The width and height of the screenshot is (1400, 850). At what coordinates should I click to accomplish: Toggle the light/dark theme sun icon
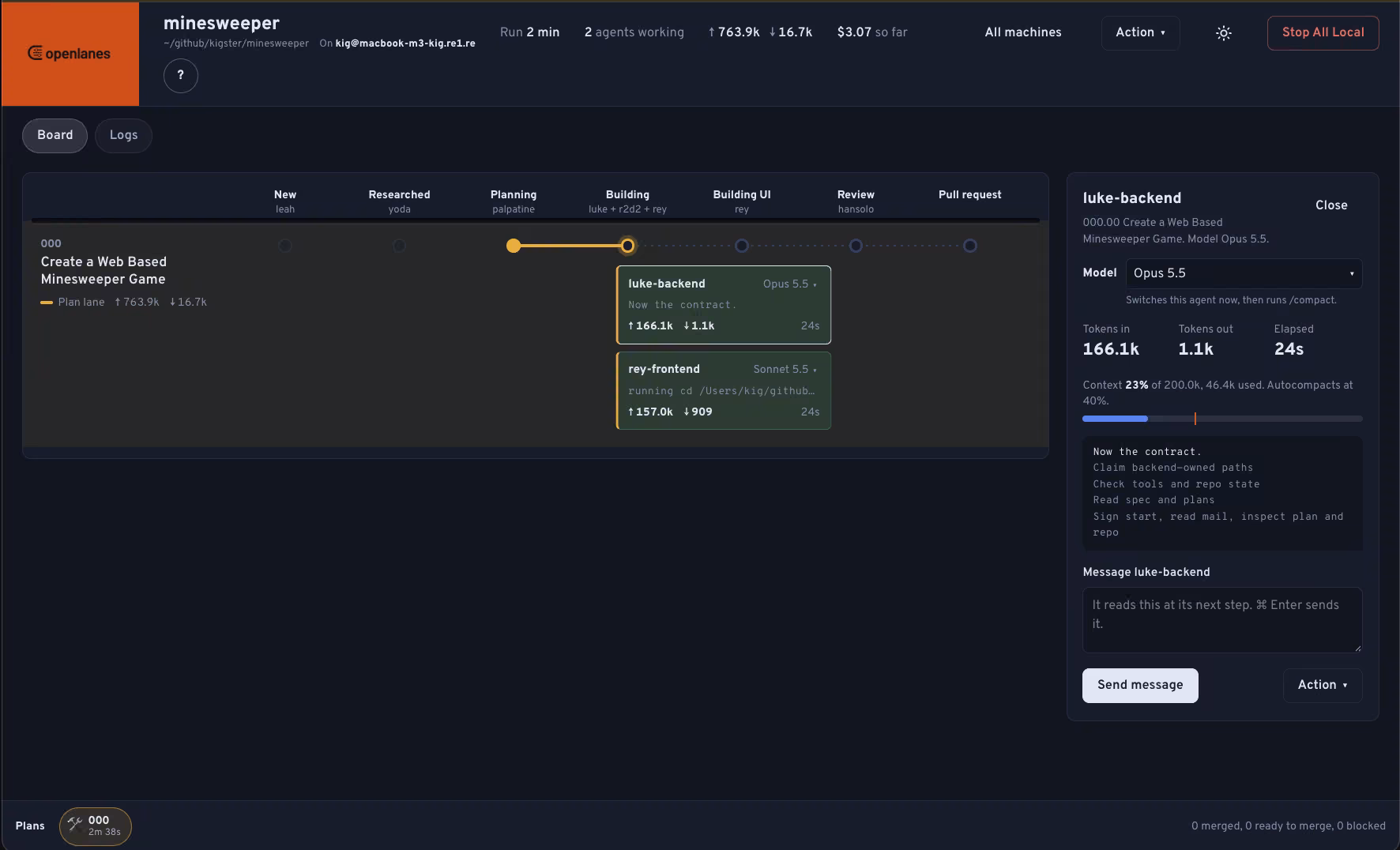1224,33
